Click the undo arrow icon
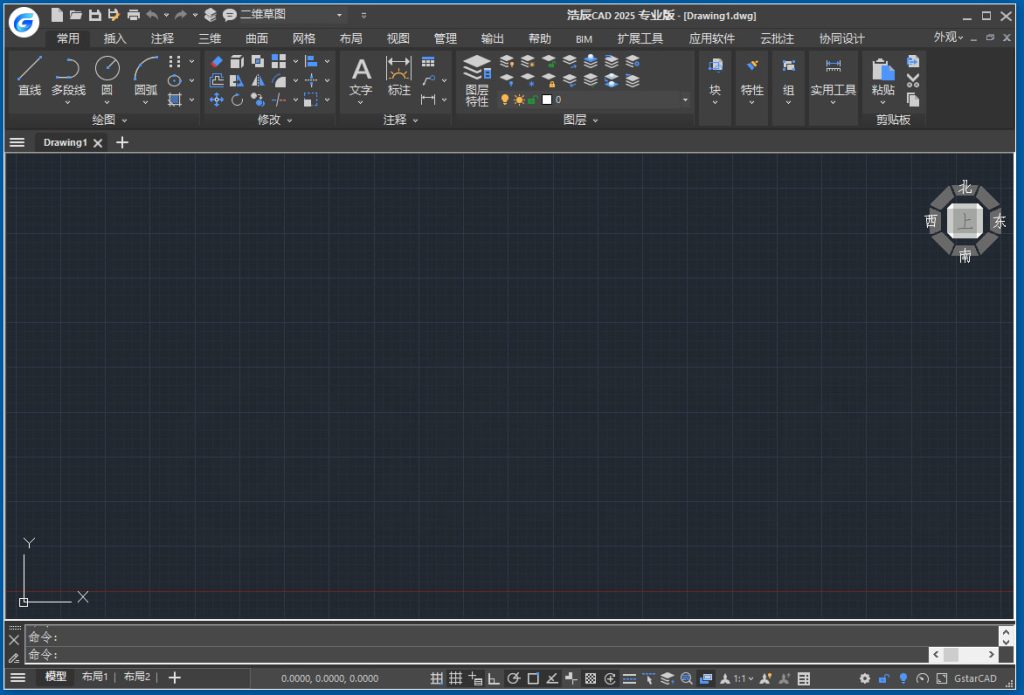Image resolution: width=1024 pixels, height=695 pixels. tap(152, 15)
